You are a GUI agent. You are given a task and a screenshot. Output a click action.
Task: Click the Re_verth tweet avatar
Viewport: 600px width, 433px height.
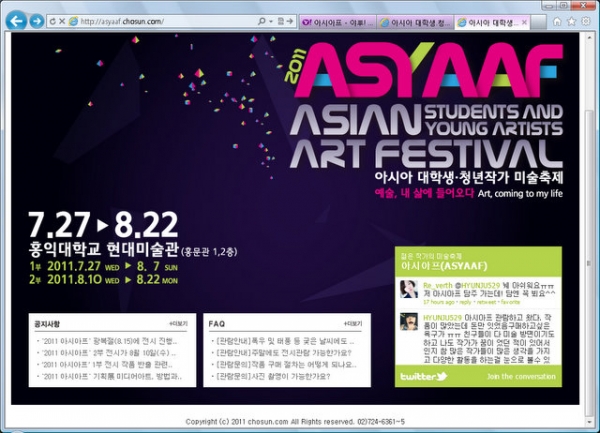coord(409,289)
